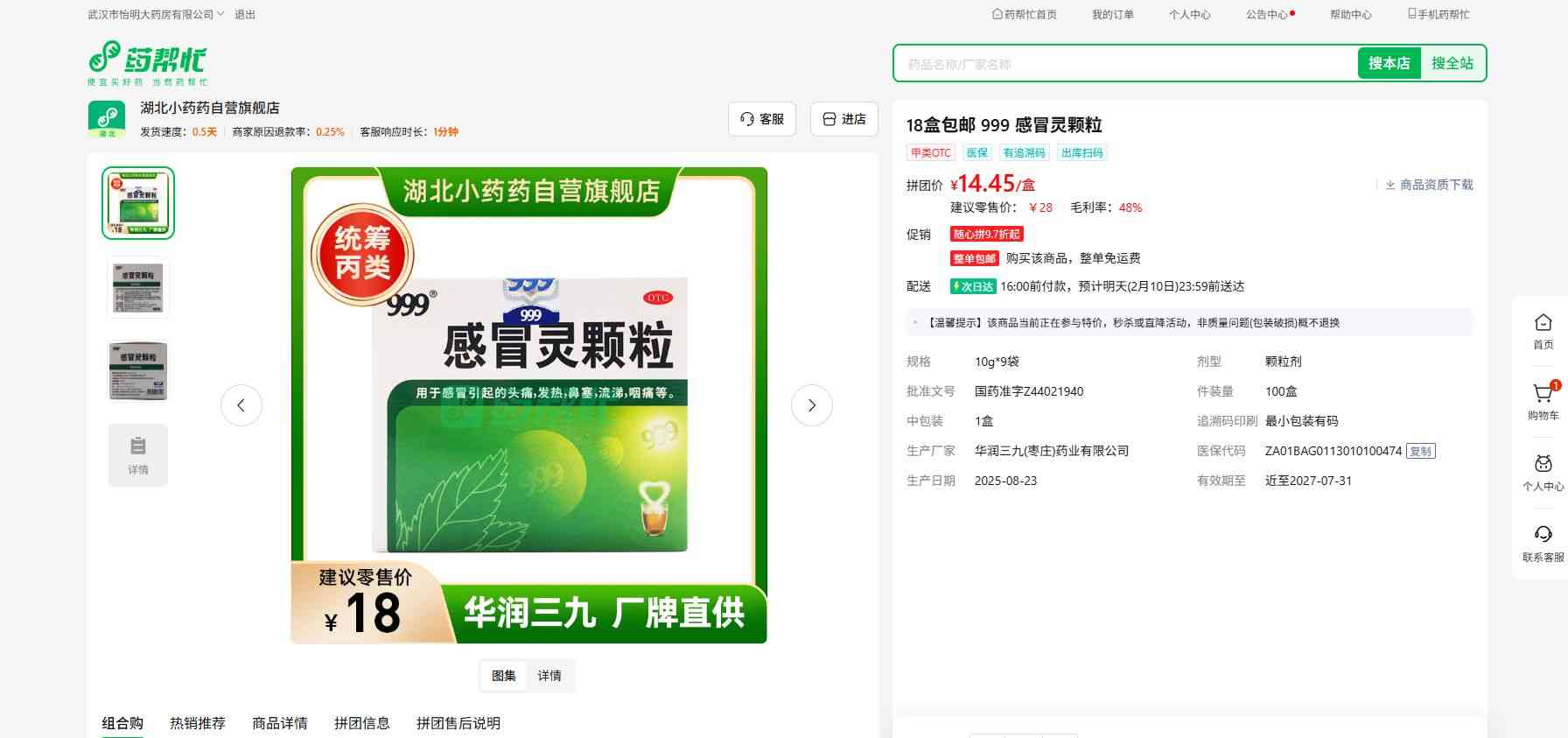The height and width of the screenshot is (738, 1568).
Task: Click the 湖北小药药 store avatar icon
Action: pyautogui.click(x=107, y=118)
